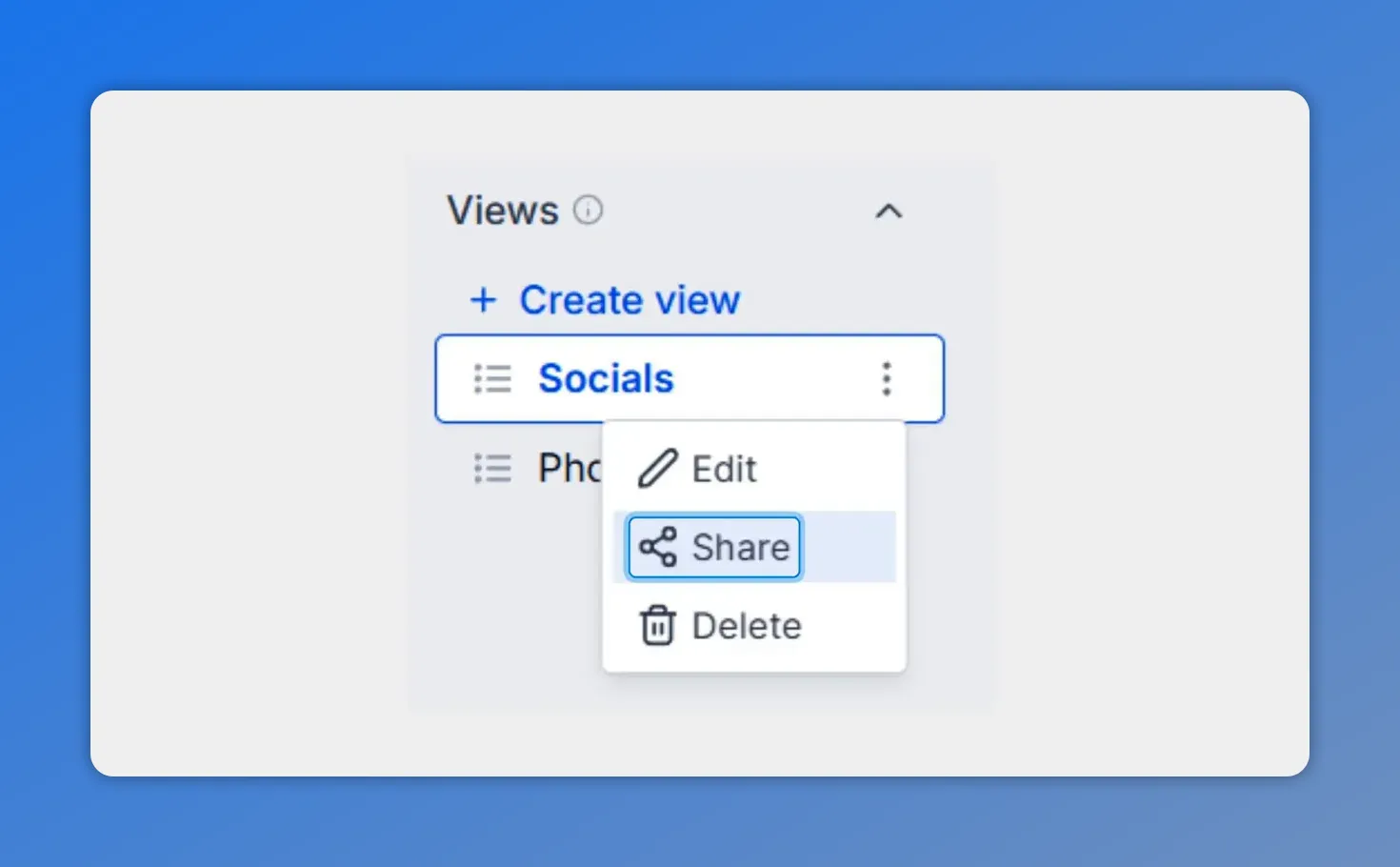Select the pencil icon next to Edit
This screenshot has width=1400, height=867.
(659, 468)
